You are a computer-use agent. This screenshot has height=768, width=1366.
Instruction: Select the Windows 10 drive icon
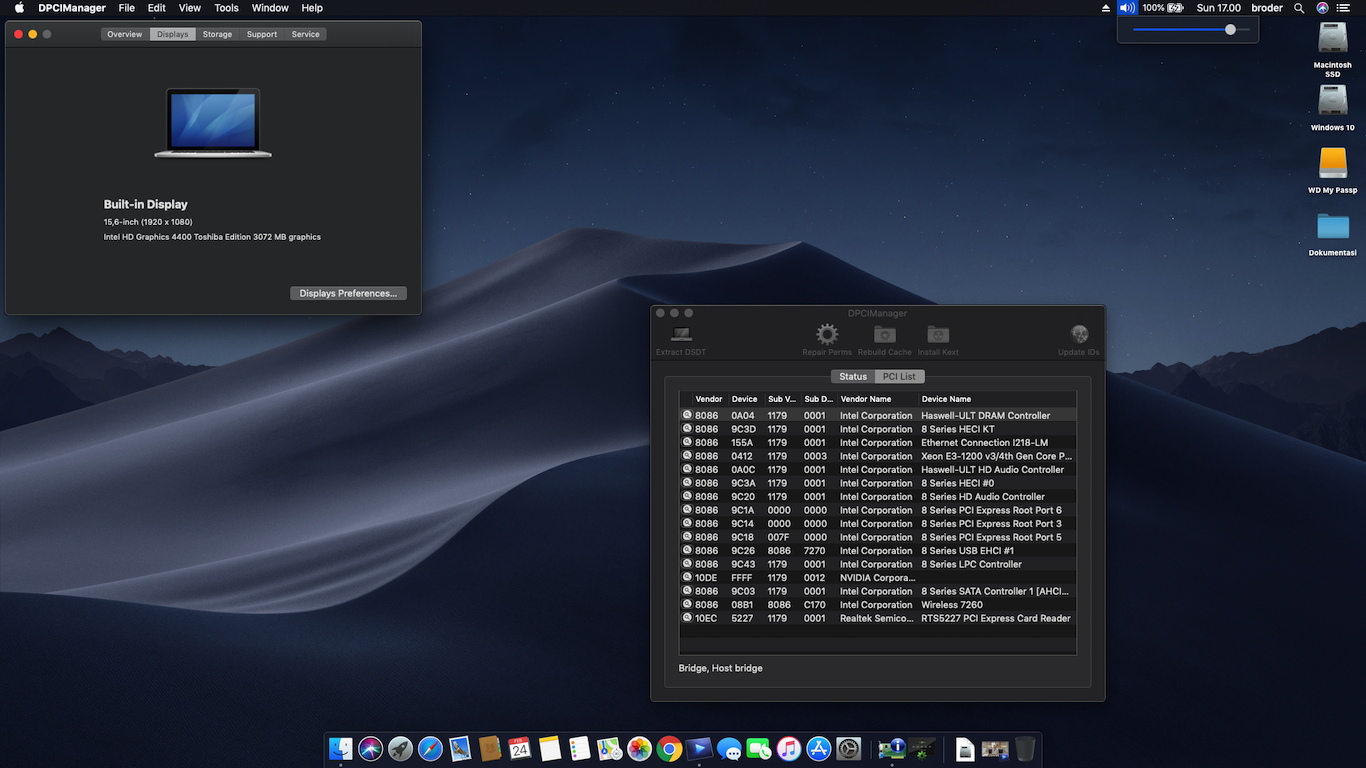click(x=1333, y=101)
